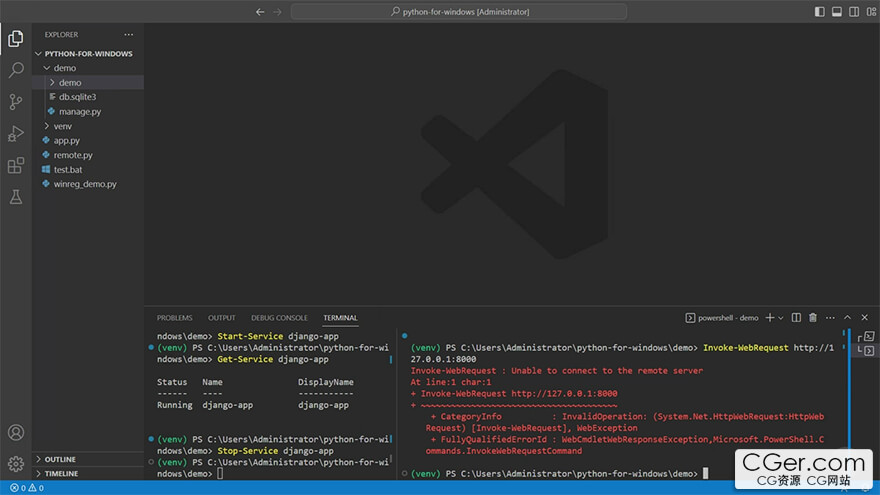Click the Accounts icon
The height and width of the screenshot is (495, 880).
tap(16, 433)
